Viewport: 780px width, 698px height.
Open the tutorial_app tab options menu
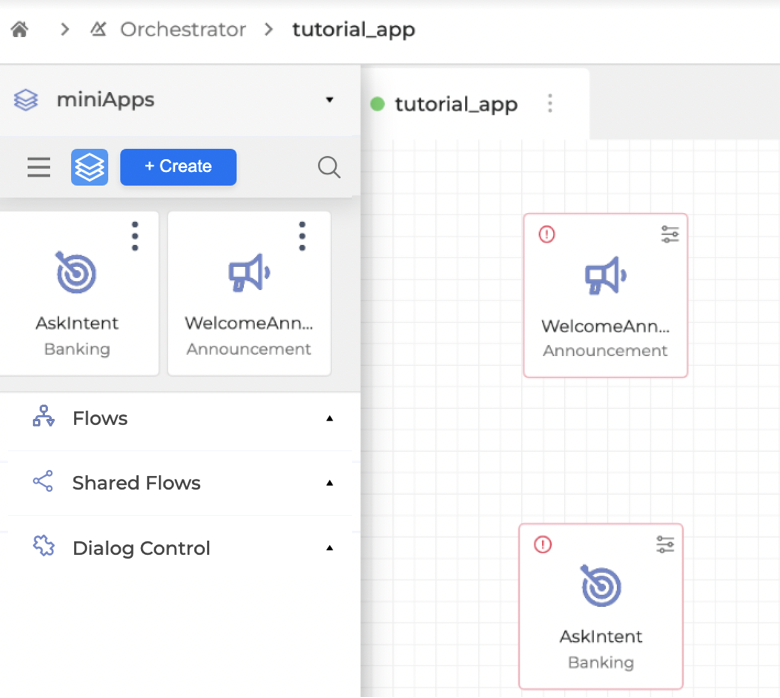click(549, 104)
